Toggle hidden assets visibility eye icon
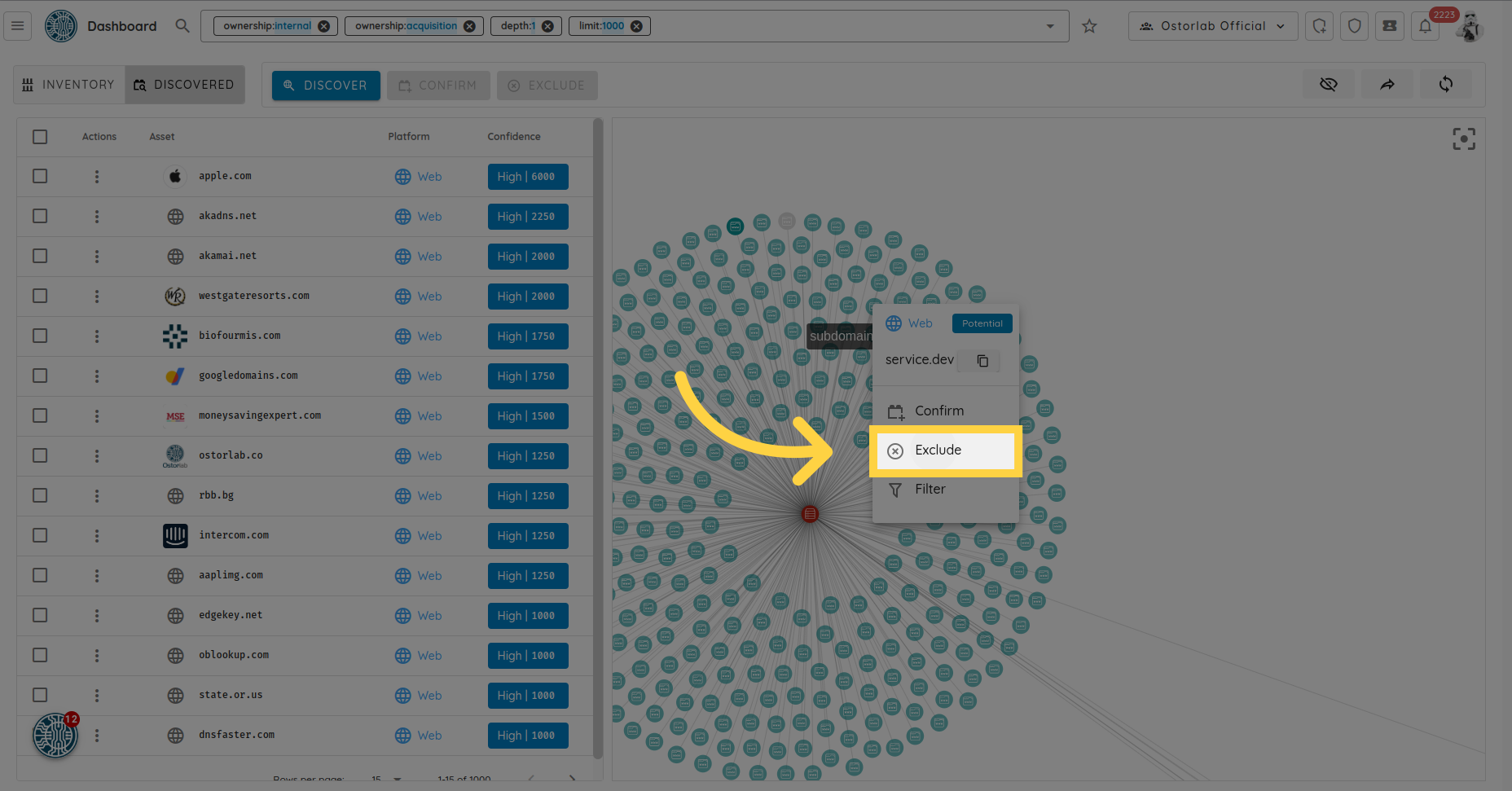The width and height of the screenshot is (1512, 791). [1328, 84]
